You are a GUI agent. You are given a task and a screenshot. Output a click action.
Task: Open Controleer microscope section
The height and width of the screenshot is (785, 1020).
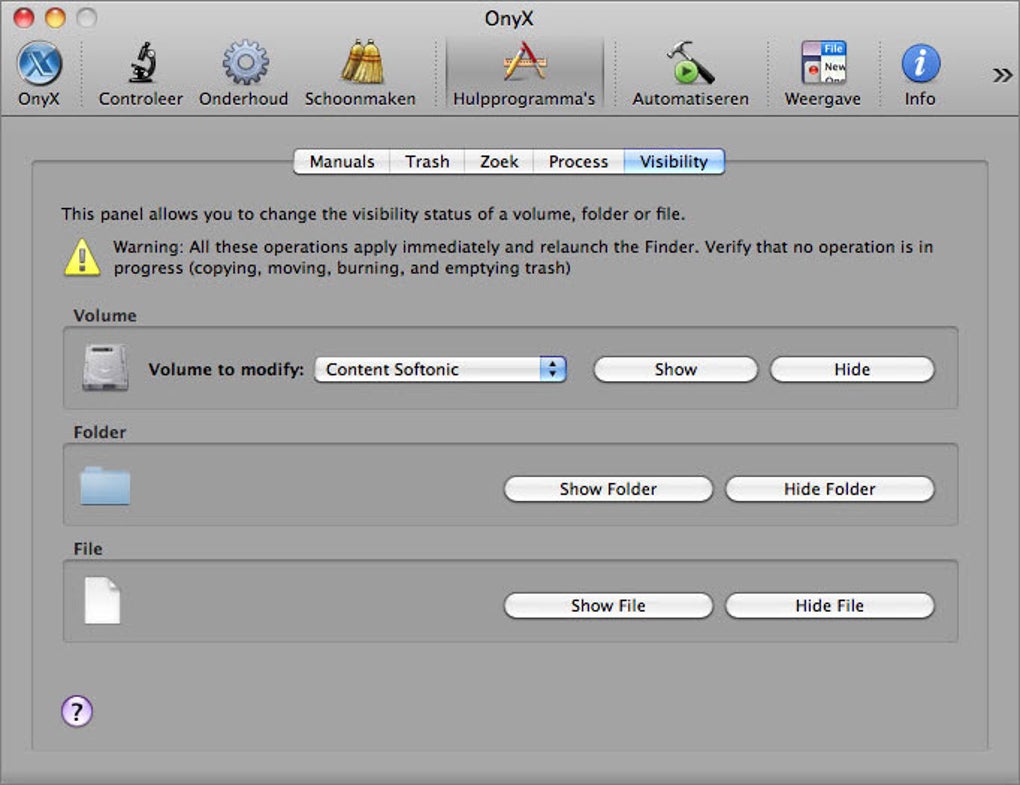(141, 73)
